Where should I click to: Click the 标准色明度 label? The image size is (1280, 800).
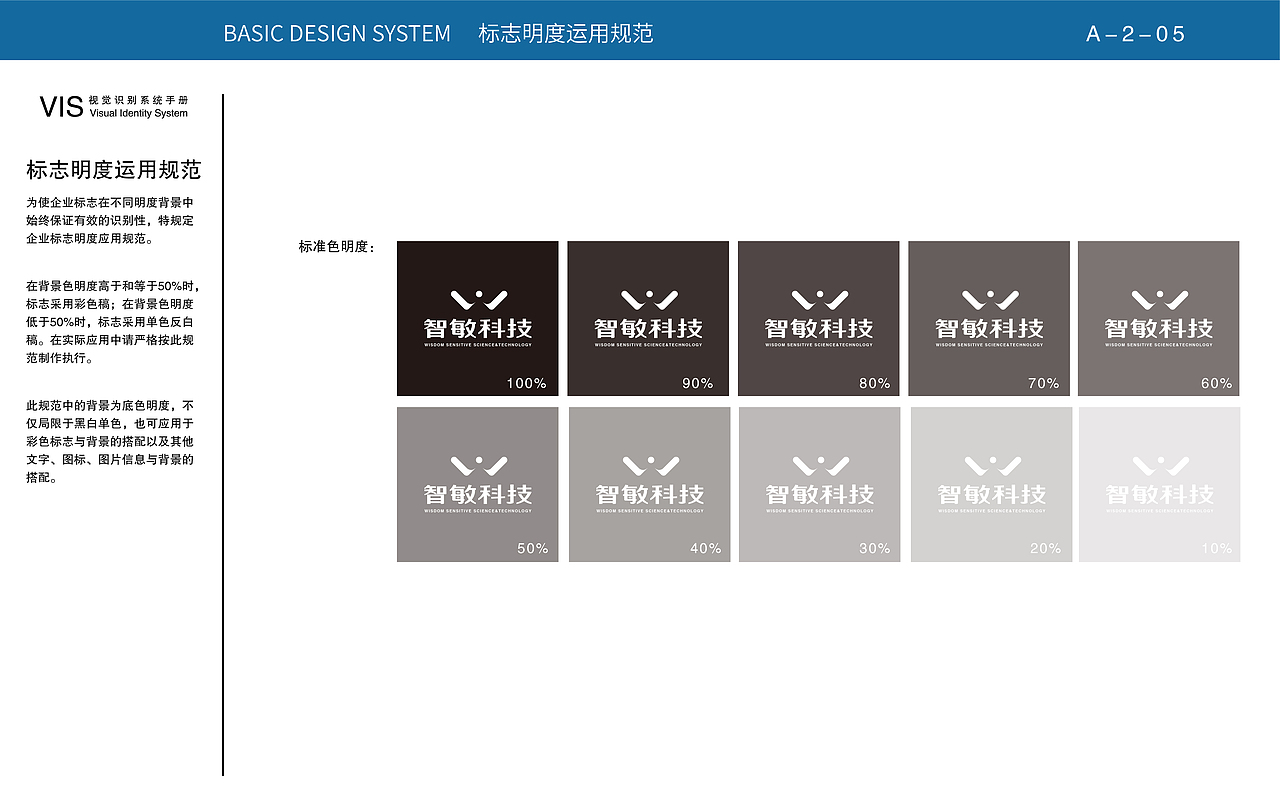337,246
